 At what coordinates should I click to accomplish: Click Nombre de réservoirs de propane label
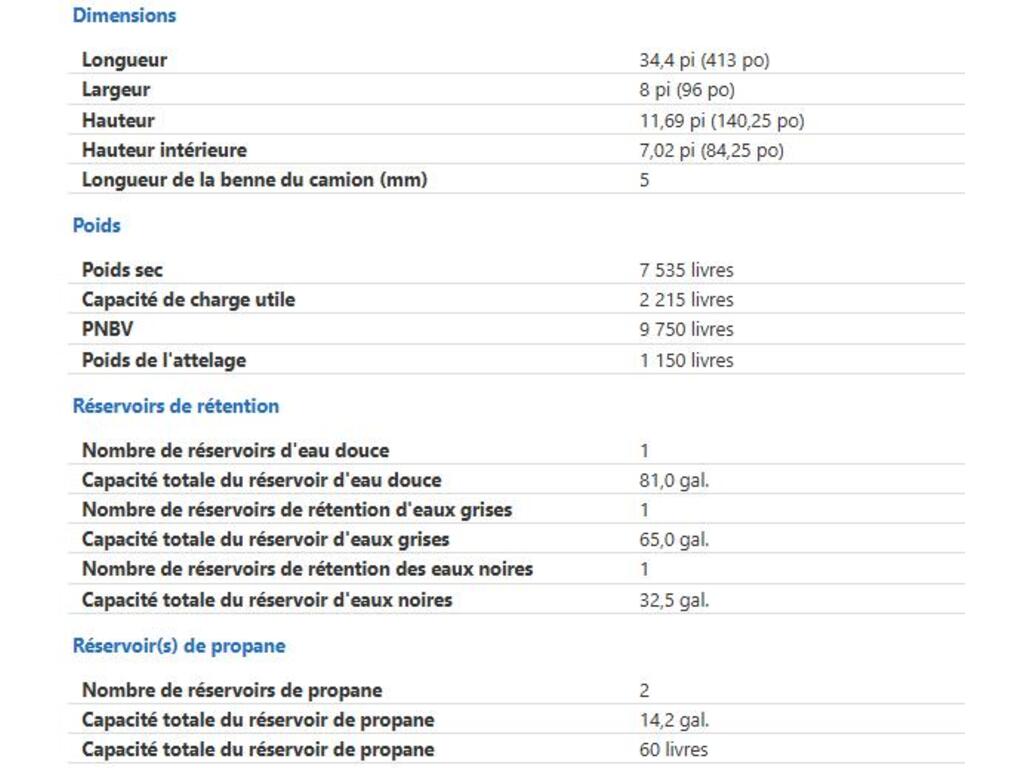coord(231,690)
